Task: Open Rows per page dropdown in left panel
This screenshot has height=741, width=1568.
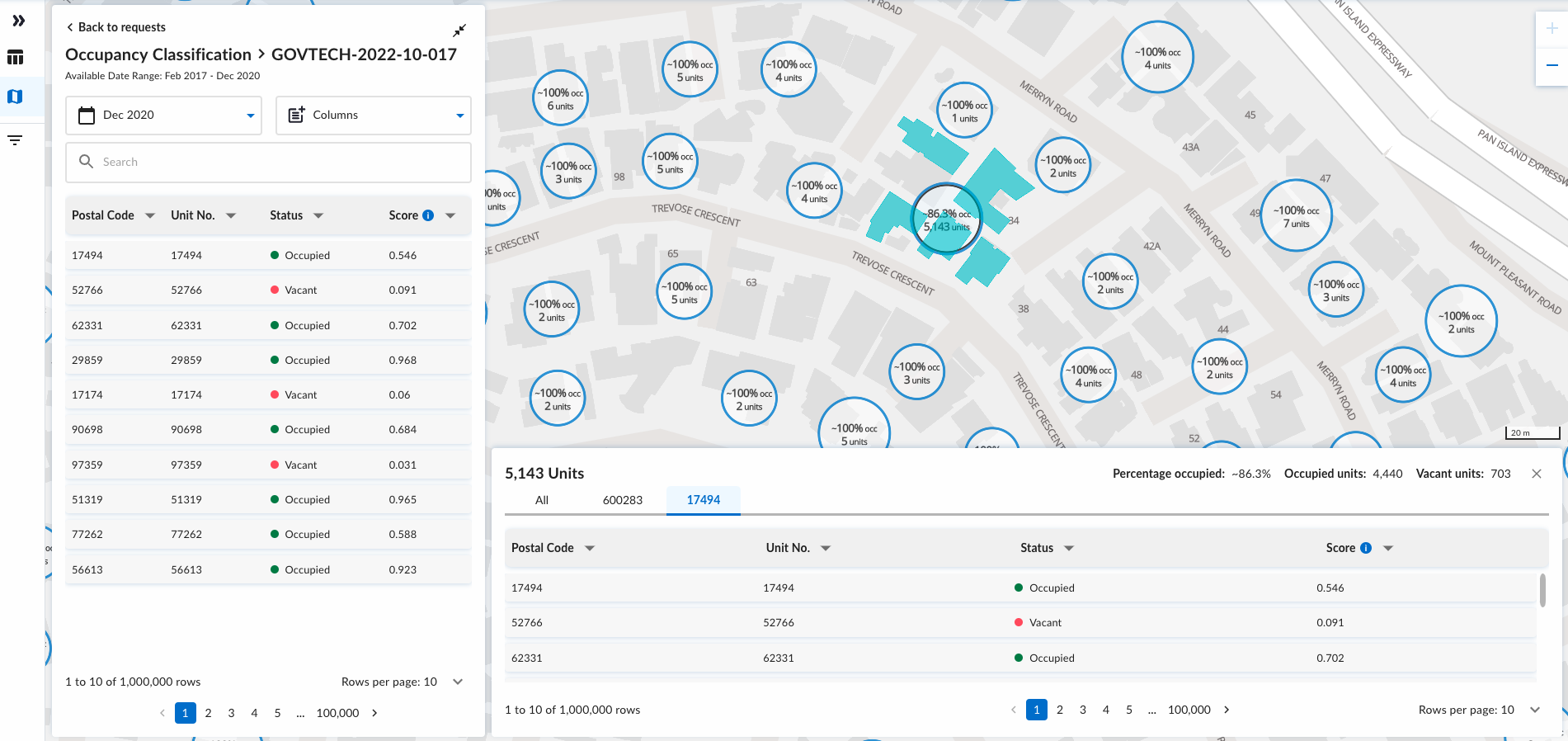Action: click(x=458, y=682)
